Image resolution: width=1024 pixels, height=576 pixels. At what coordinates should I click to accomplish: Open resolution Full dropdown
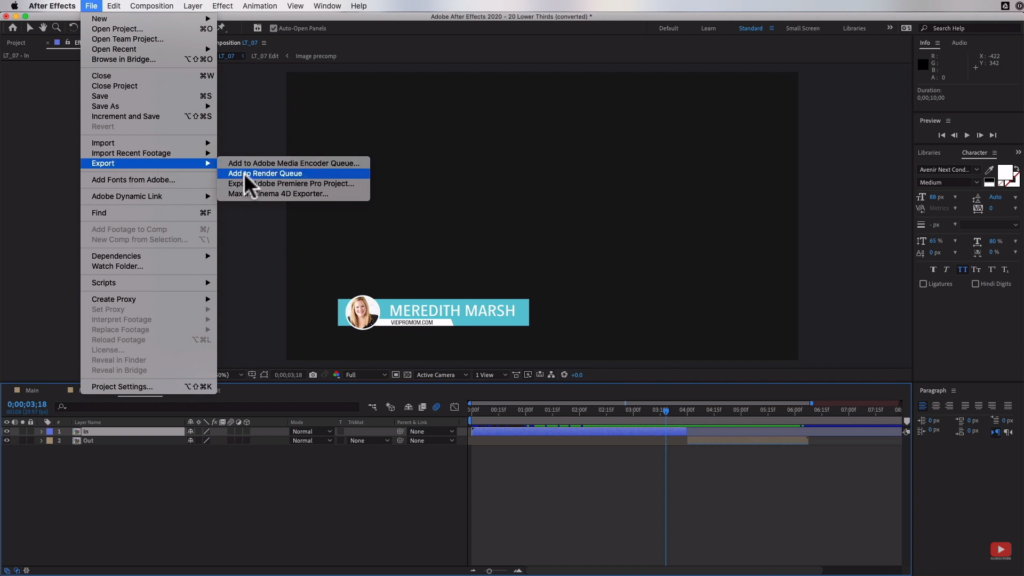coord(365,375)
